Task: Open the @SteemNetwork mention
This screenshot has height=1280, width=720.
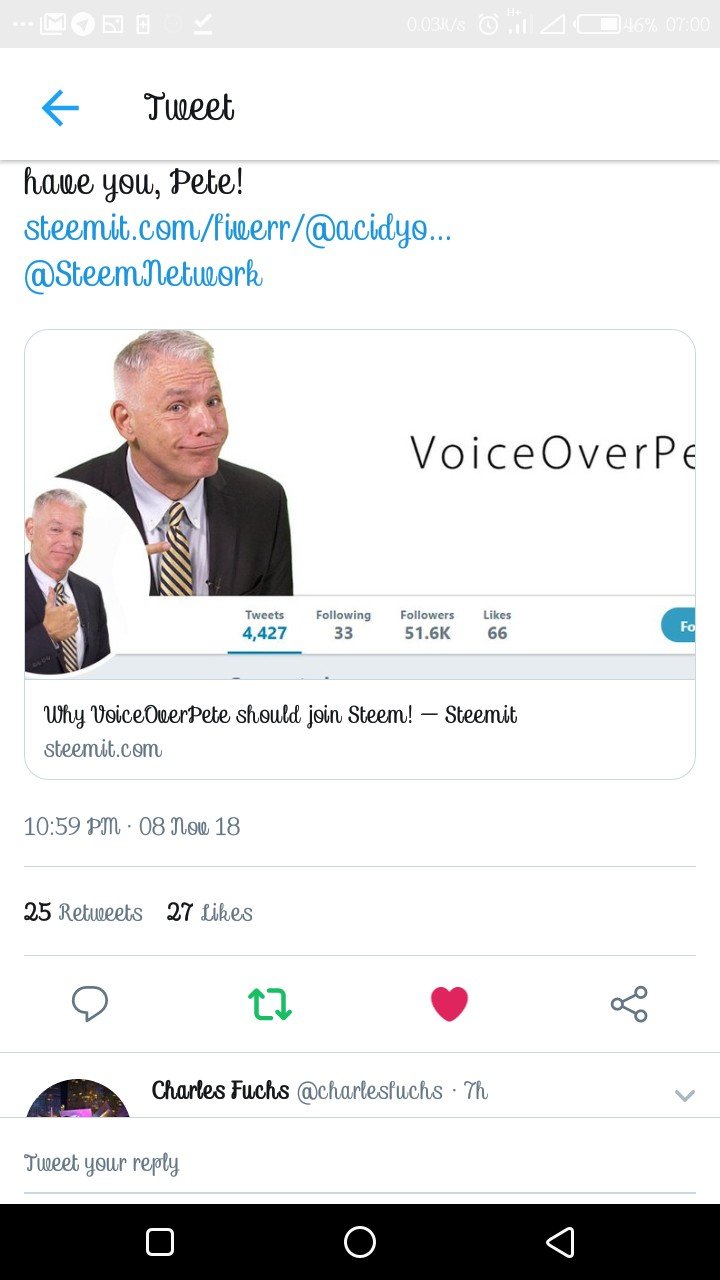Action: [x=143, y=274]
